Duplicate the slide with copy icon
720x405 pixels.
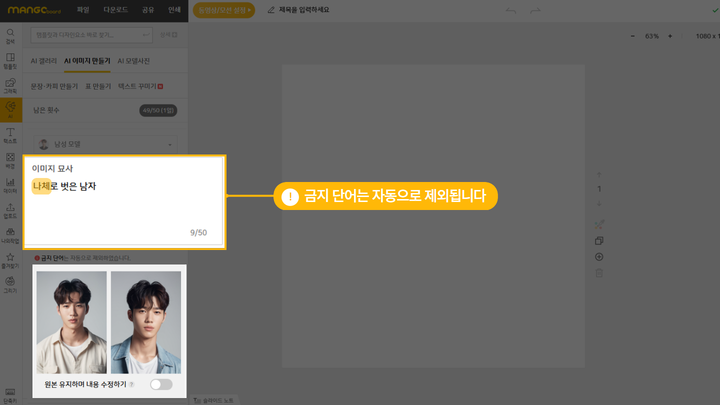[599, 241]
